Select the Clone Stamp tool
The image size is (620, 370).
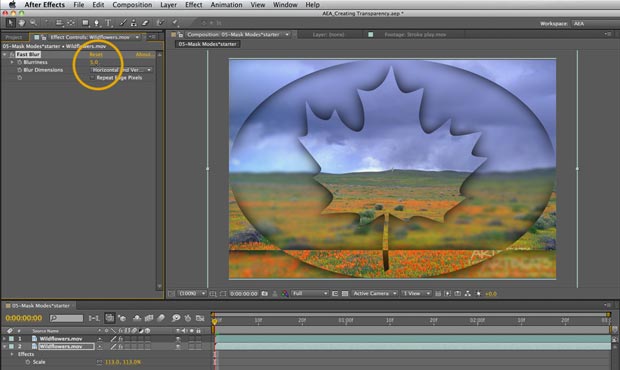[134, 23]
